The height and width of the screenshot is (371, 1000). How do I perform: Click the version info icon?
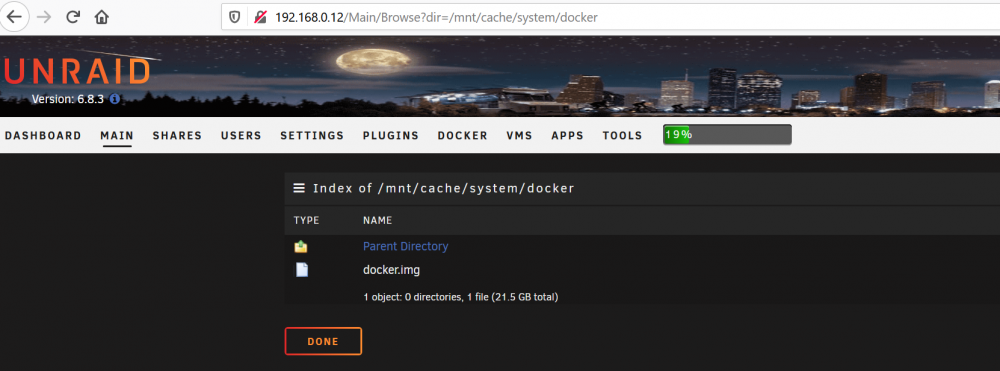pyautogui.click(x=115, y=99)
